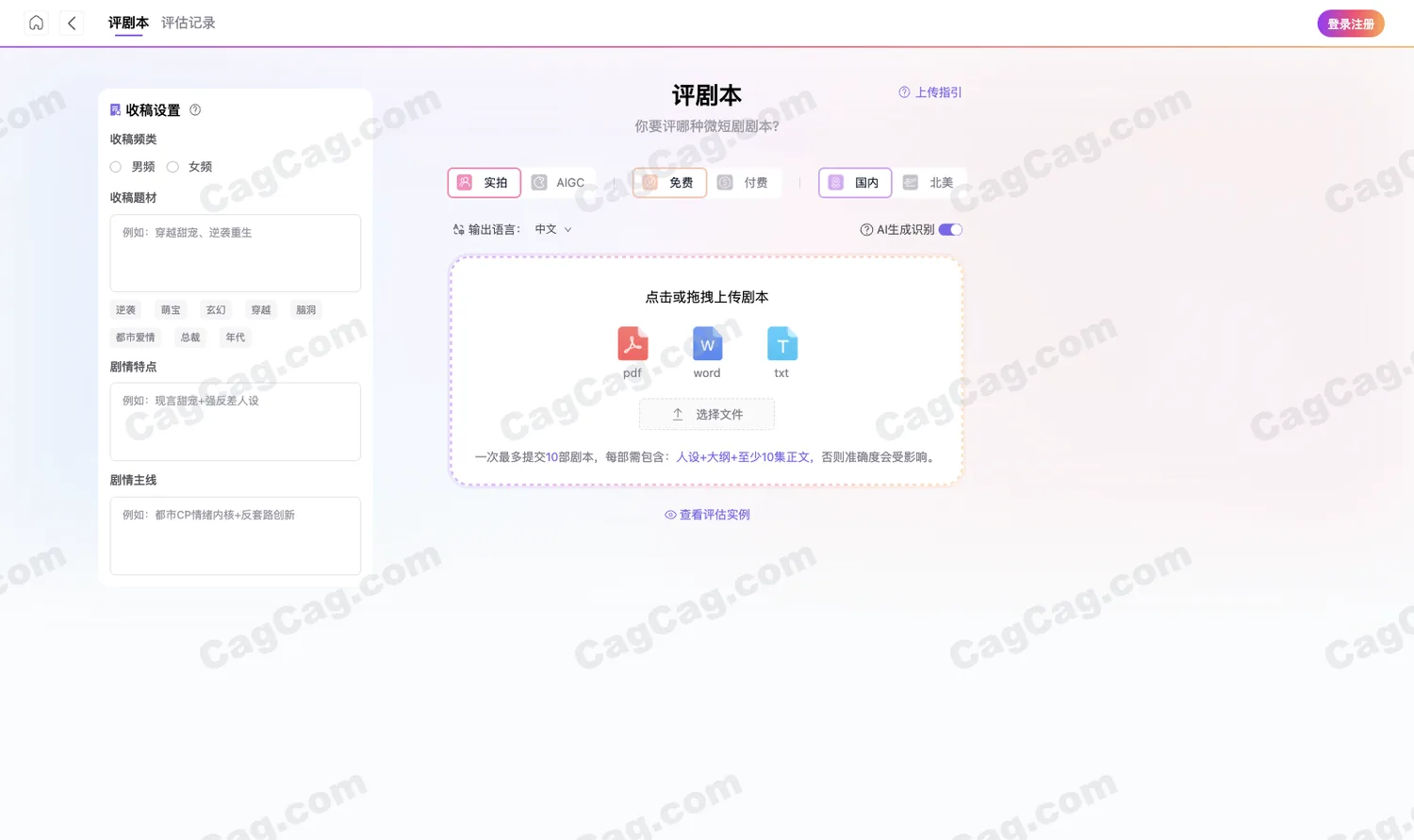
Task: Add the 玄幻 genre tag
Action: click(x=216, y=310)
